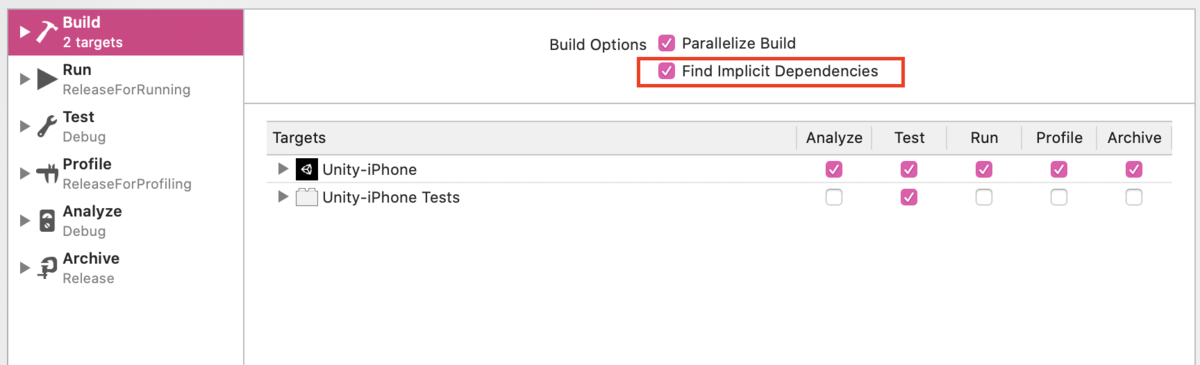Image resolution: width=1200 pixels, height=365 pixels.
Task: Enable Run for Unity-iPhone Tests
Action: pos(984,197)
